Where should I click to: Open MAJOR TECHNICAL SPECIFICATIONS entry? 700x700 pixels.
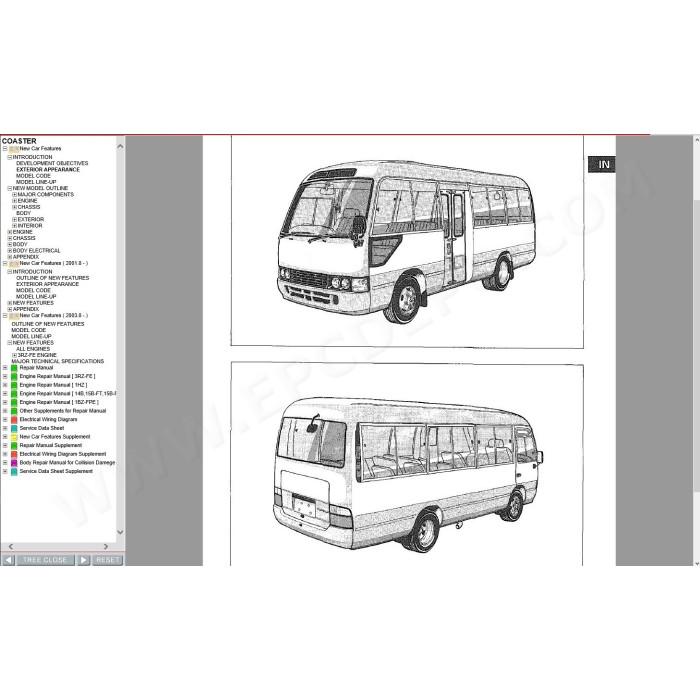(58, 362)
